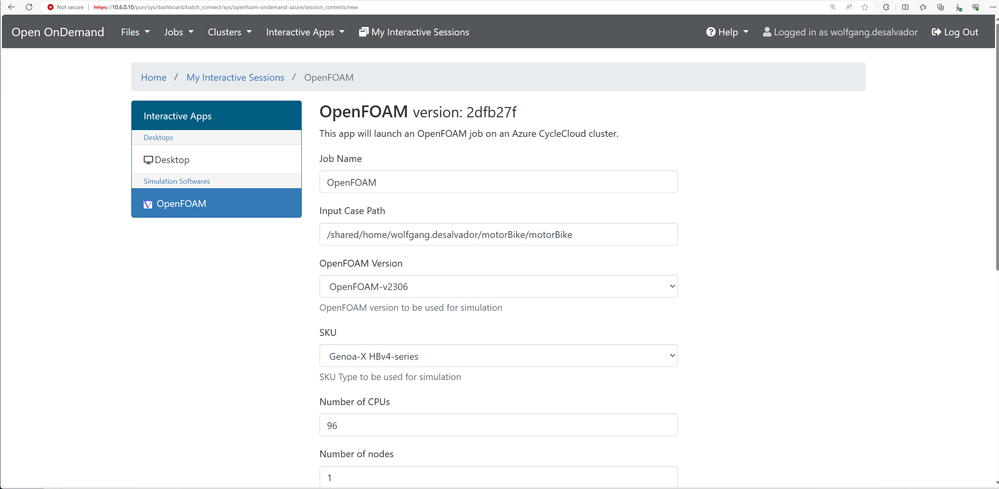This screenshot has height=489, width=999.
Task: Click the Open OnDemand brand link
Action: [58, 32]
